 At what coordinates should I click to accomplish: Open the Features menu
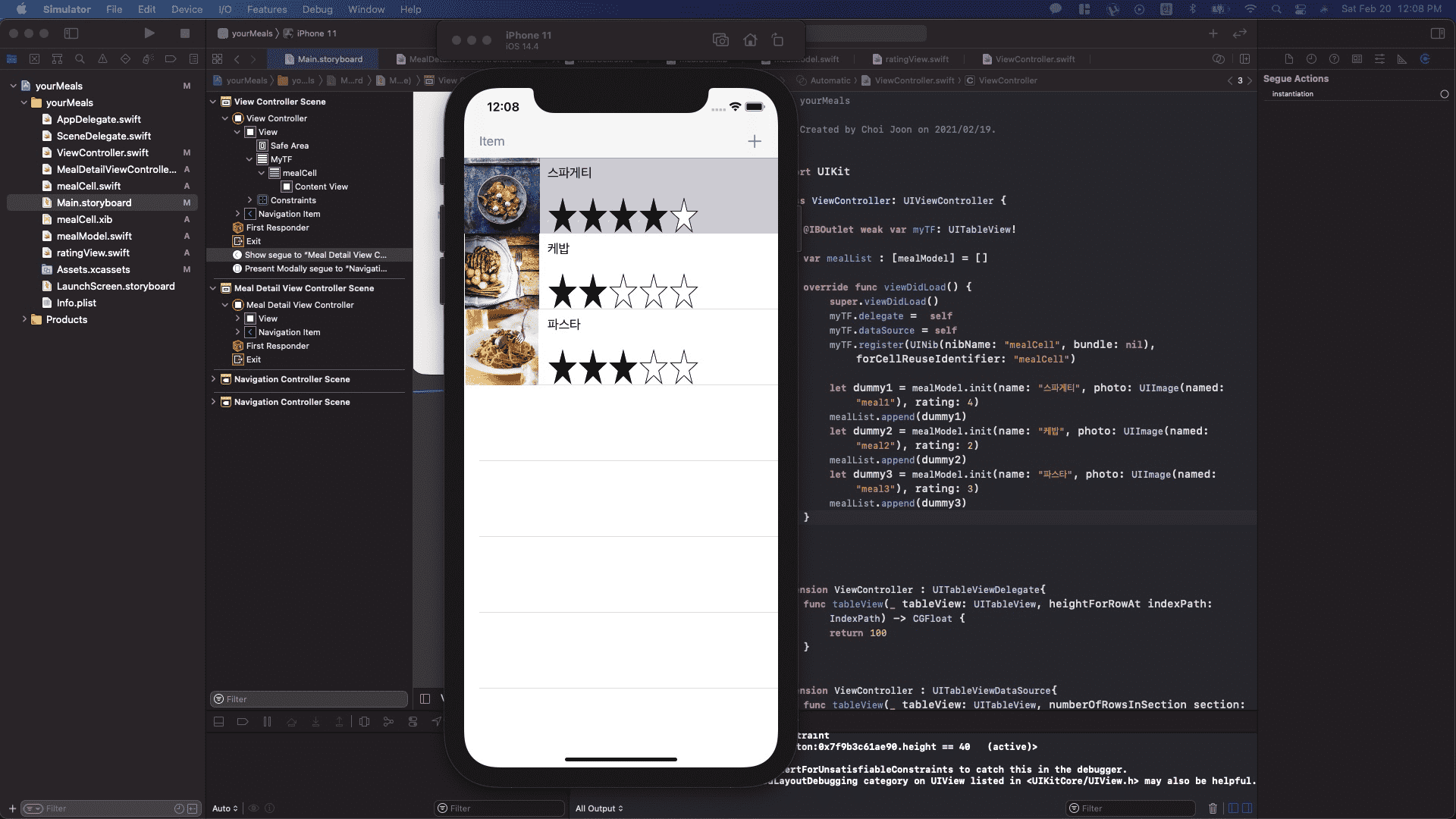(x=266, y=9)
